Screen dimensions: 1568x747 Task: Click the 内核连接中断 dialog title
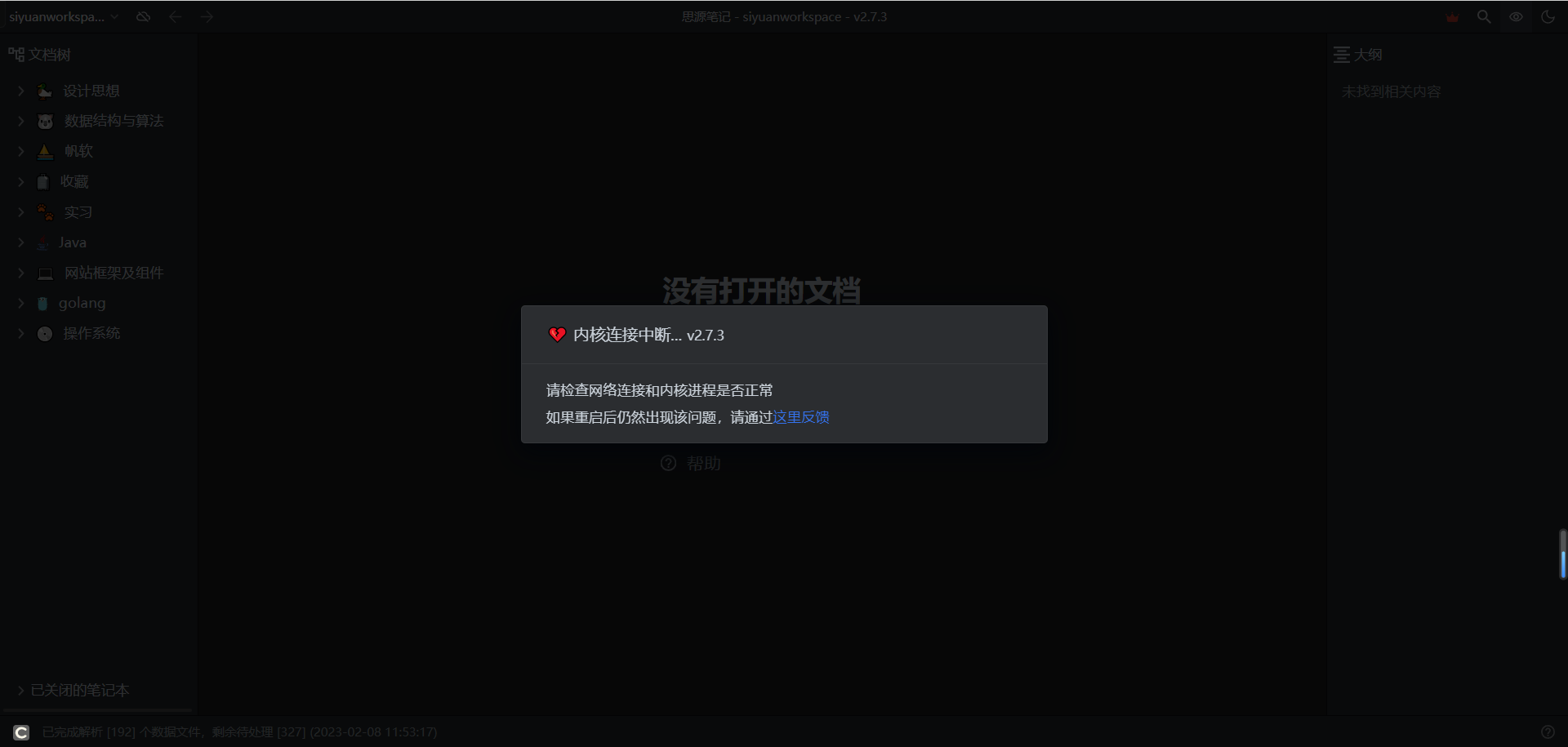[x=648, y=335]
